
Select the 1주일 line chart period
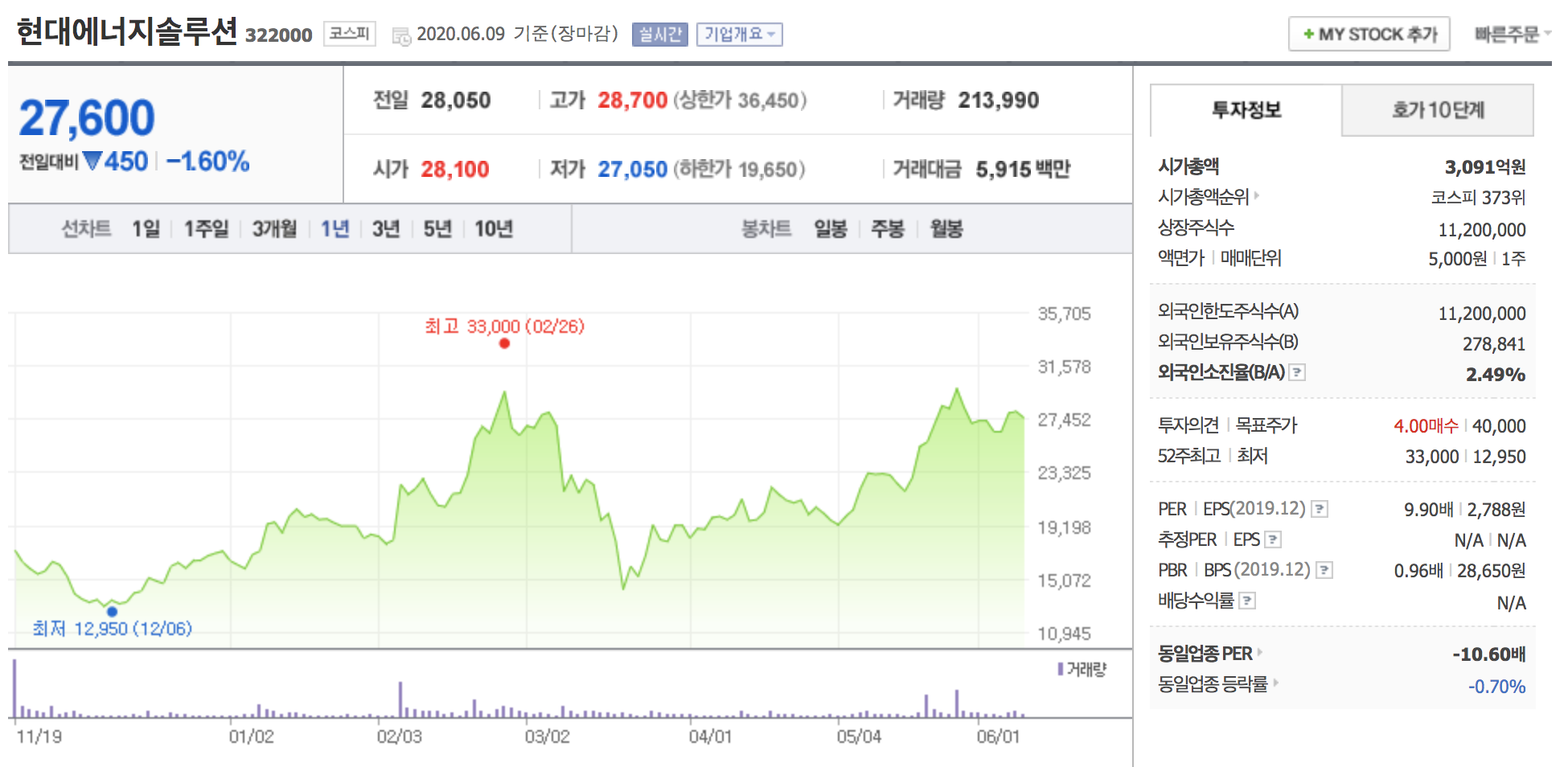point(207,229)
